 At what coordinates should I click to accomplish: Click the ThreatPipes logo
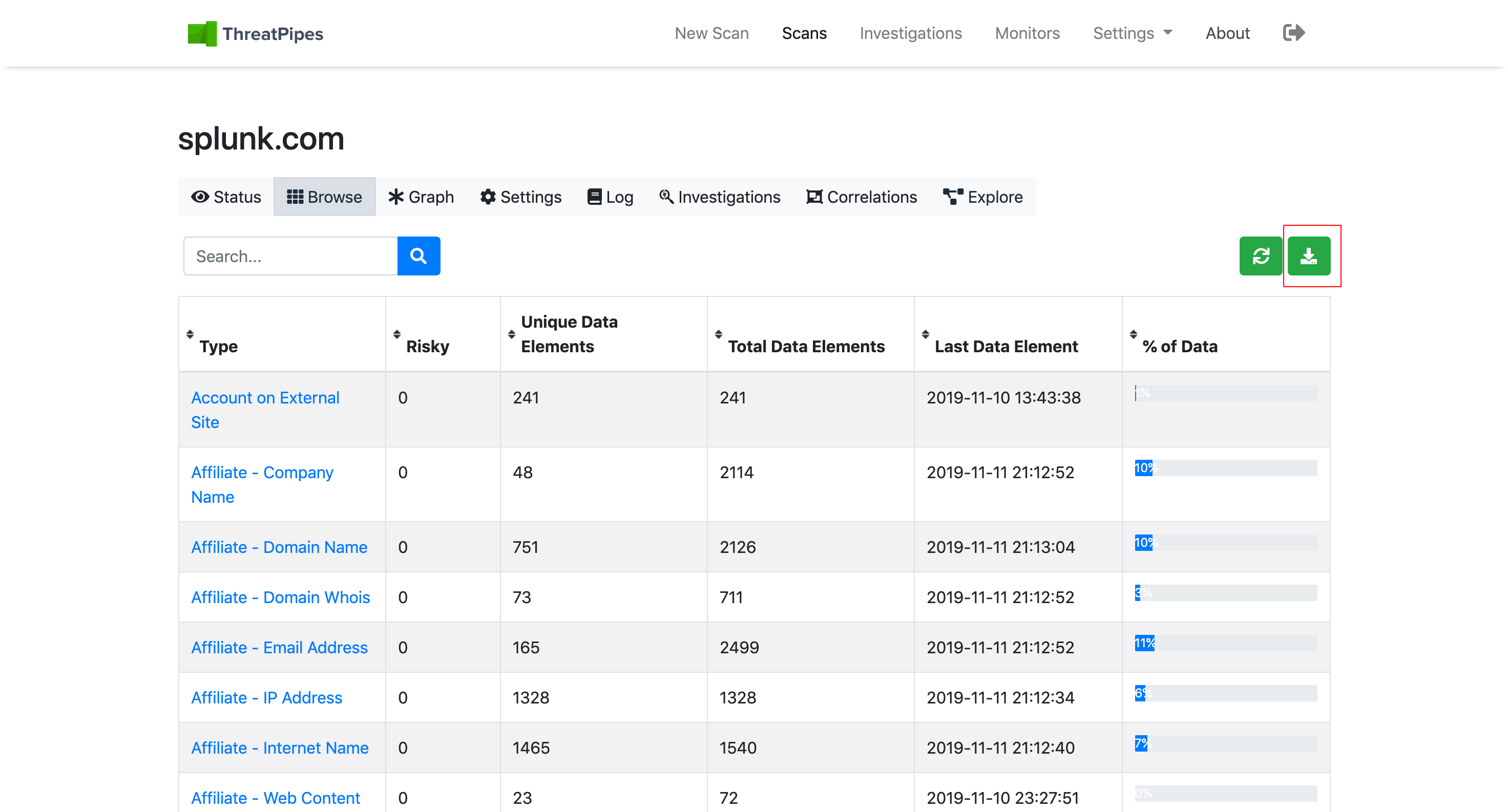(x=255, y=33)
